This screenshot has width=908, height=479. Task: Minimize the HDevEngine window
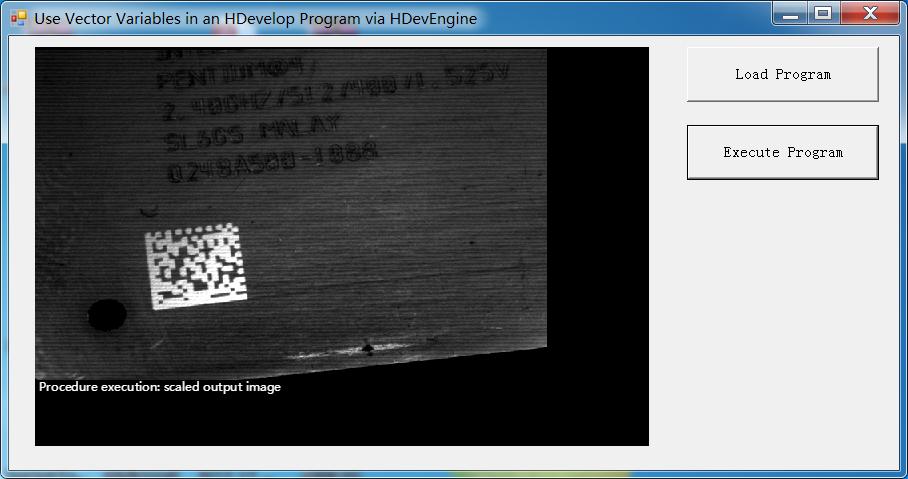point(790,13)
